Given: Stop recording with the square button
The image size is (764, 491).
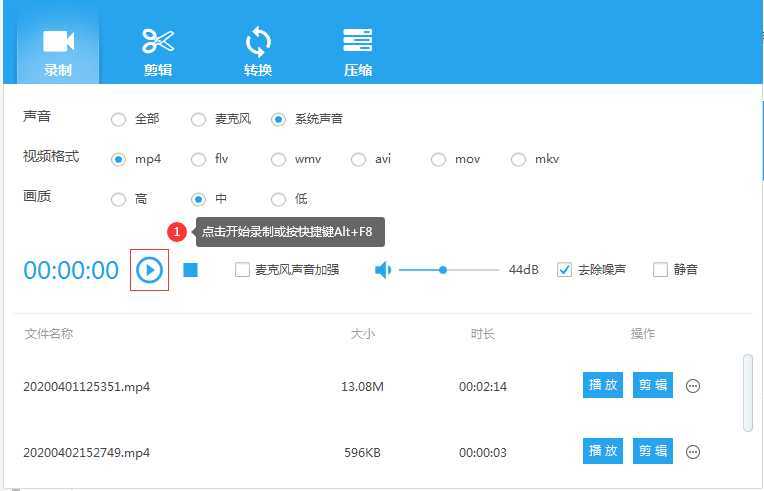Looking at the screenshot, I should click(x=191, y=270).
